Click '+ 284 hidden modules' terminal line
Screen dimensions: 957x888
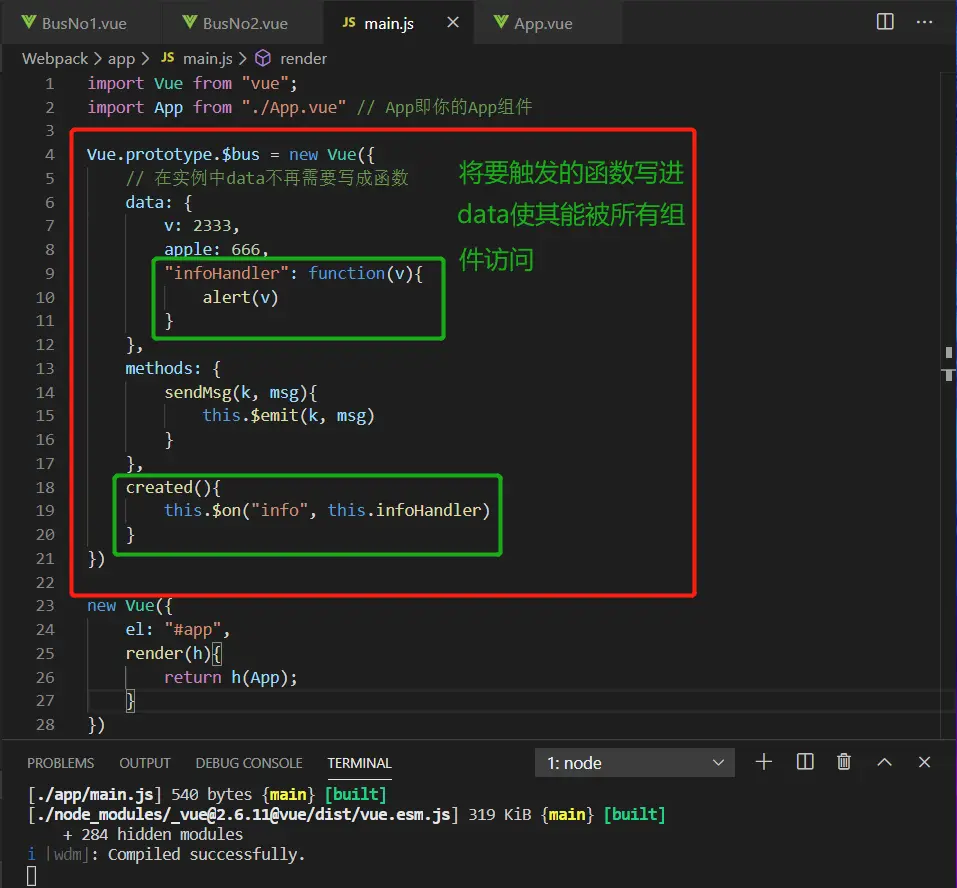153,834
